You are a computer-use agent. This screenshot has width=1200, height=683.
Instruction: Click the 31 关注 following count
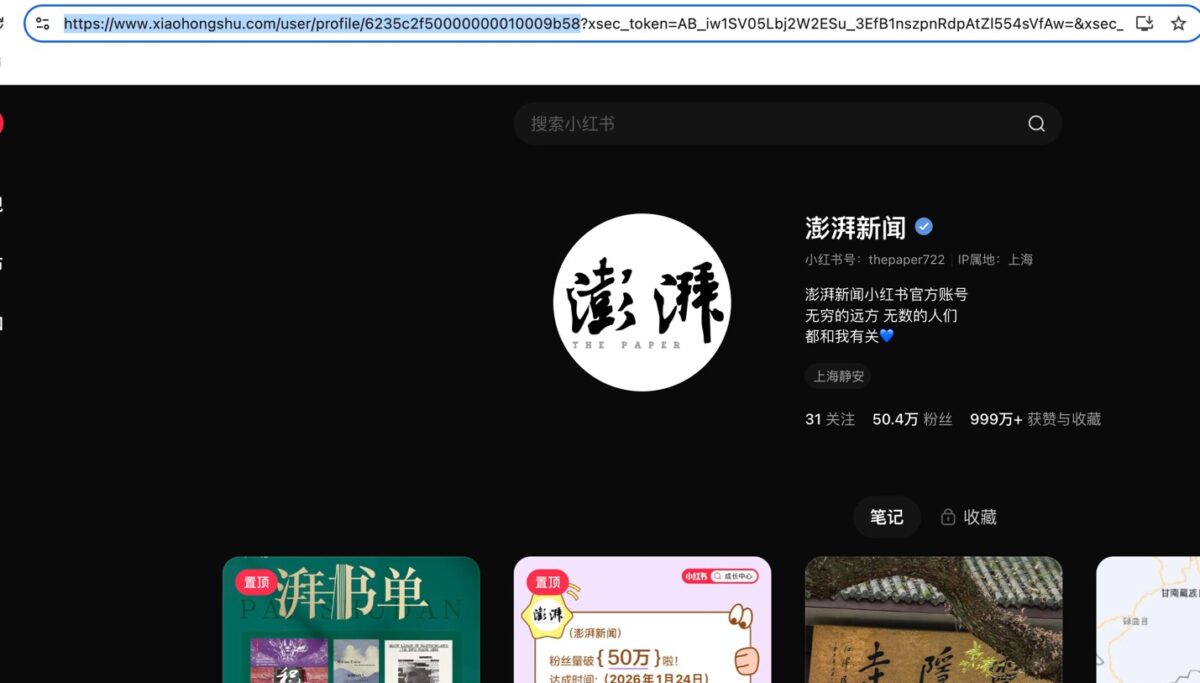pyautogui.click(x=830, y=419)
